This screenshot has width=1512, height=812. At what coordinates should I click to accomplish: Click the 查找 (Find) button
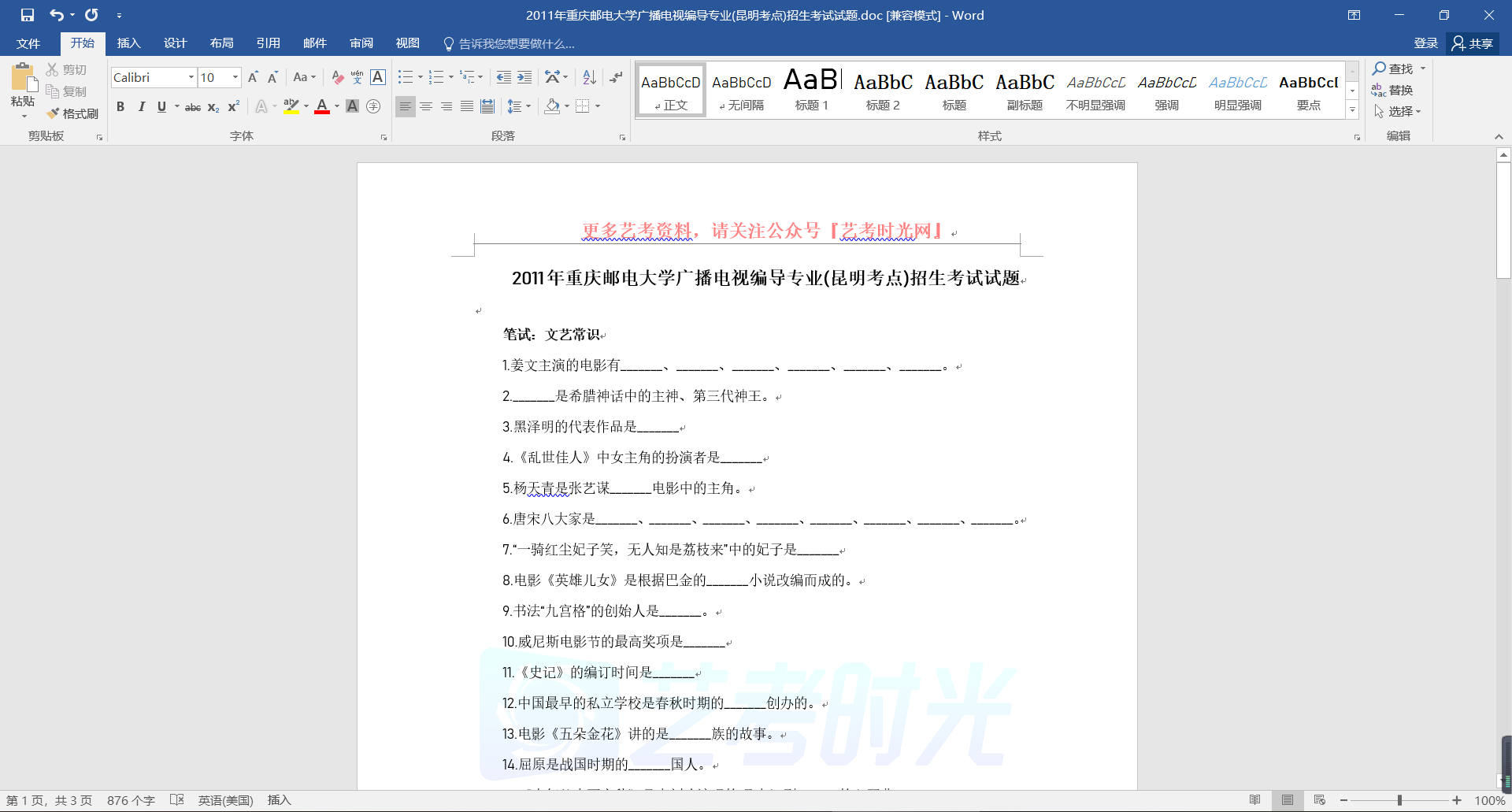[1392, 69]
